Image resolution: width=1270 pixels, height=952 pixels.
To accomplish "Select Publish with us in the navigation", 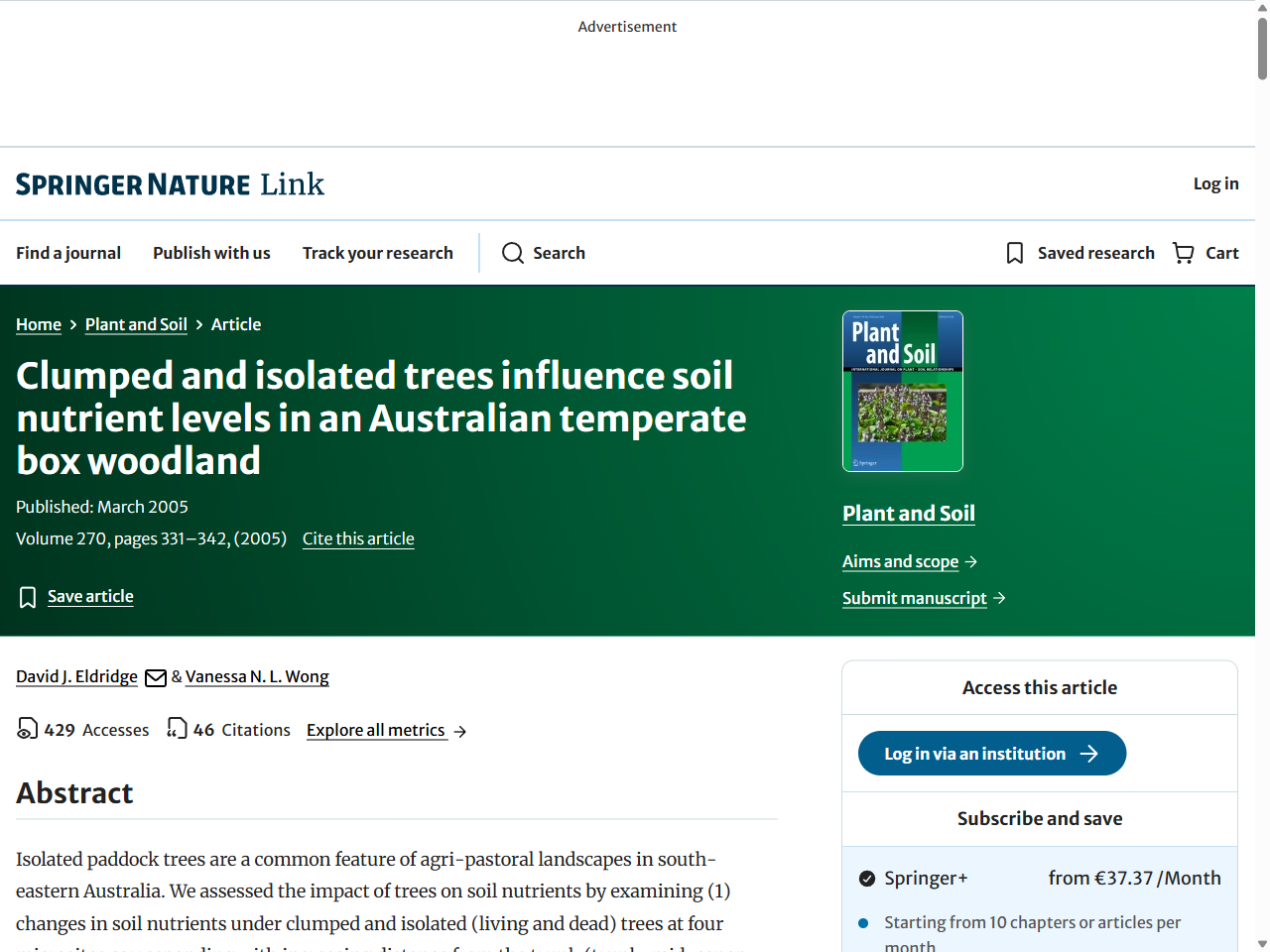I will pyautogui.click(x=210, y=253).
